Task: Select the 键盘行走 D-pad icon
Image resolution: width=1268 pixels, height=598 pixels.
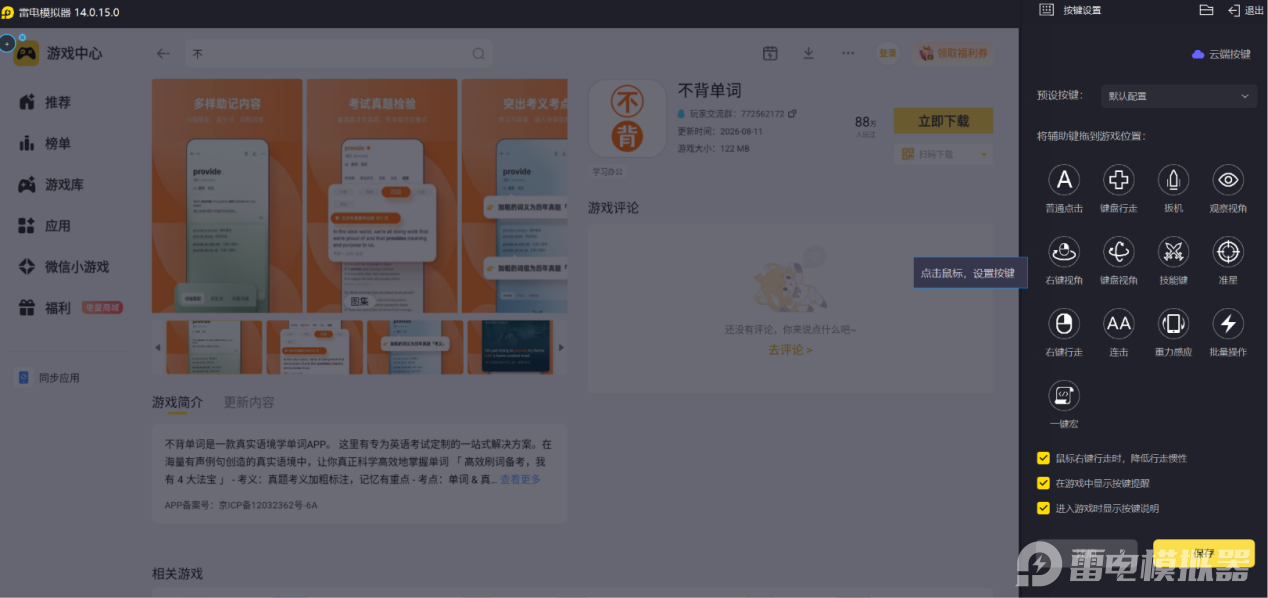Action: pos(1118,180)
